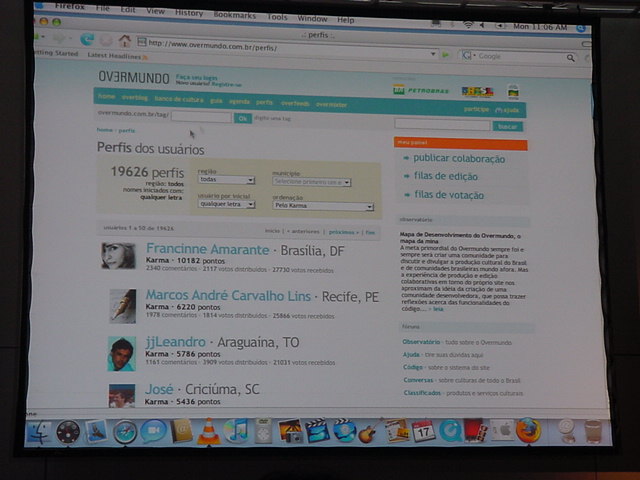Screen dimensions: 640x480
Task: Open the Bookmarks menu
Action: coord(235,15)
